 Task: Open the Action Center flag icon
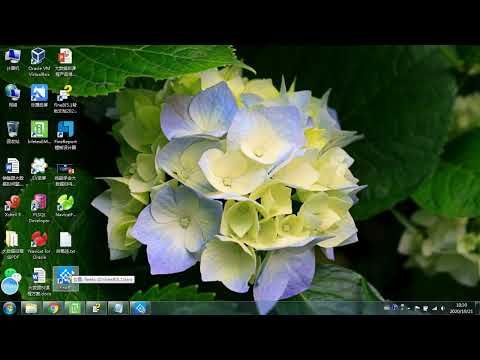click(417, 308)
